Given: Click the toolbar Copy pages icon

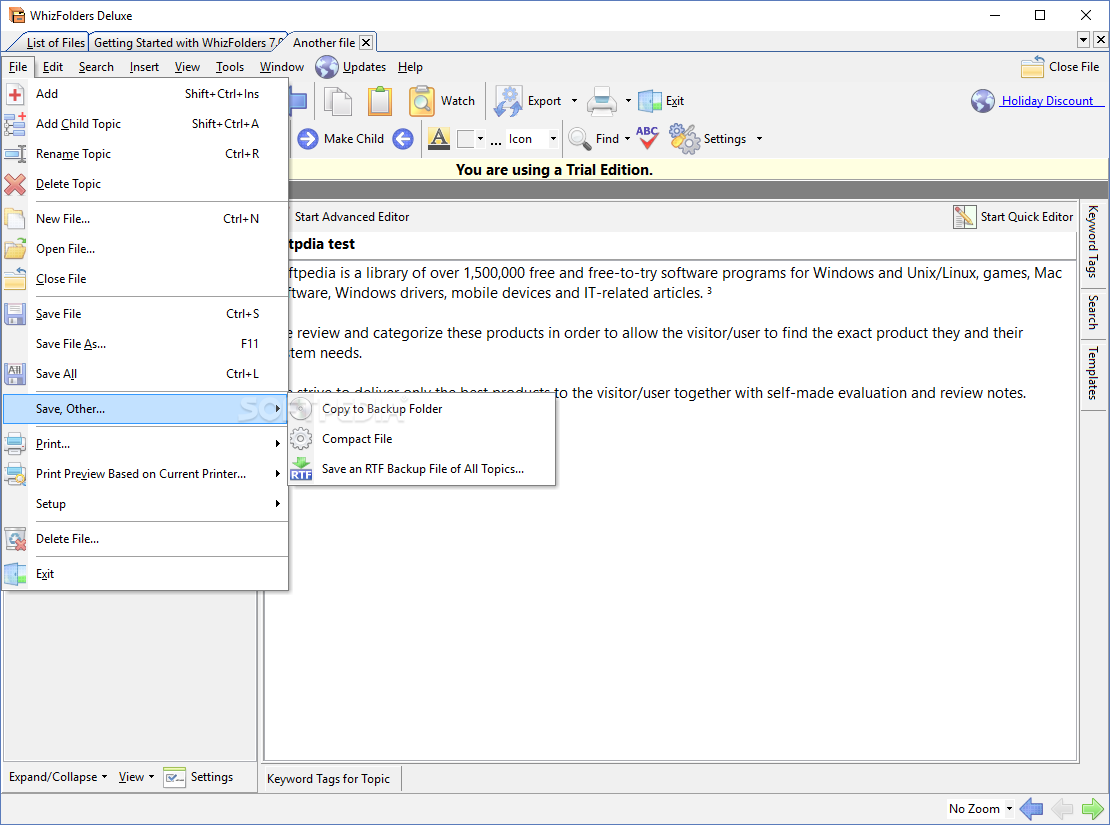Looking at the screenshot, I should (338, 101).
